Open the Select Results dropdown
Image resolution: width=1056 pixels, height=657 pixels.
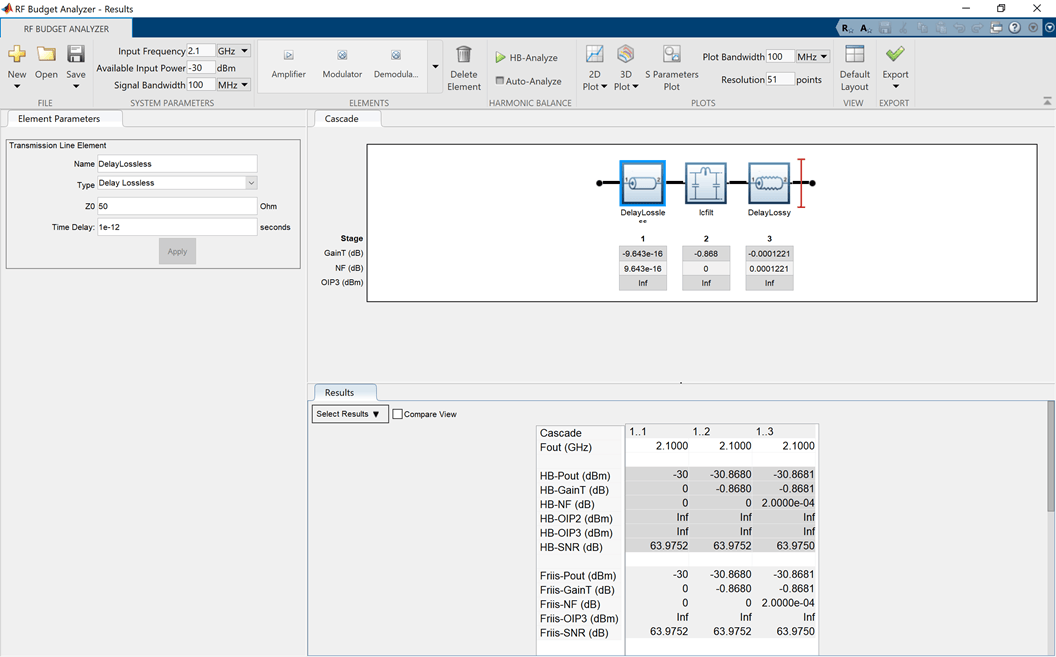coord(350,414)
